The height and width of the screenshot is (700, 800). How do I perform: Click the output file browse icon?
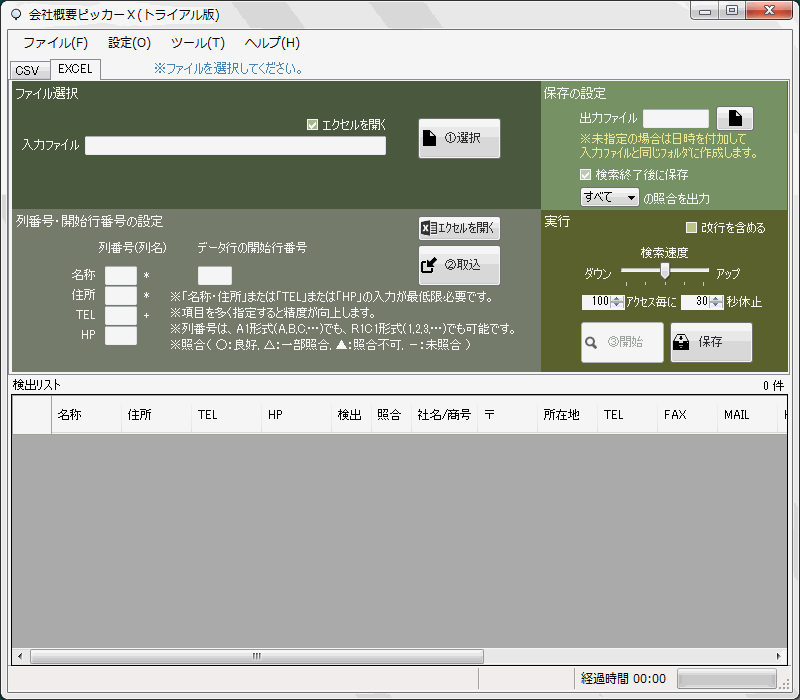click(734, 119)
